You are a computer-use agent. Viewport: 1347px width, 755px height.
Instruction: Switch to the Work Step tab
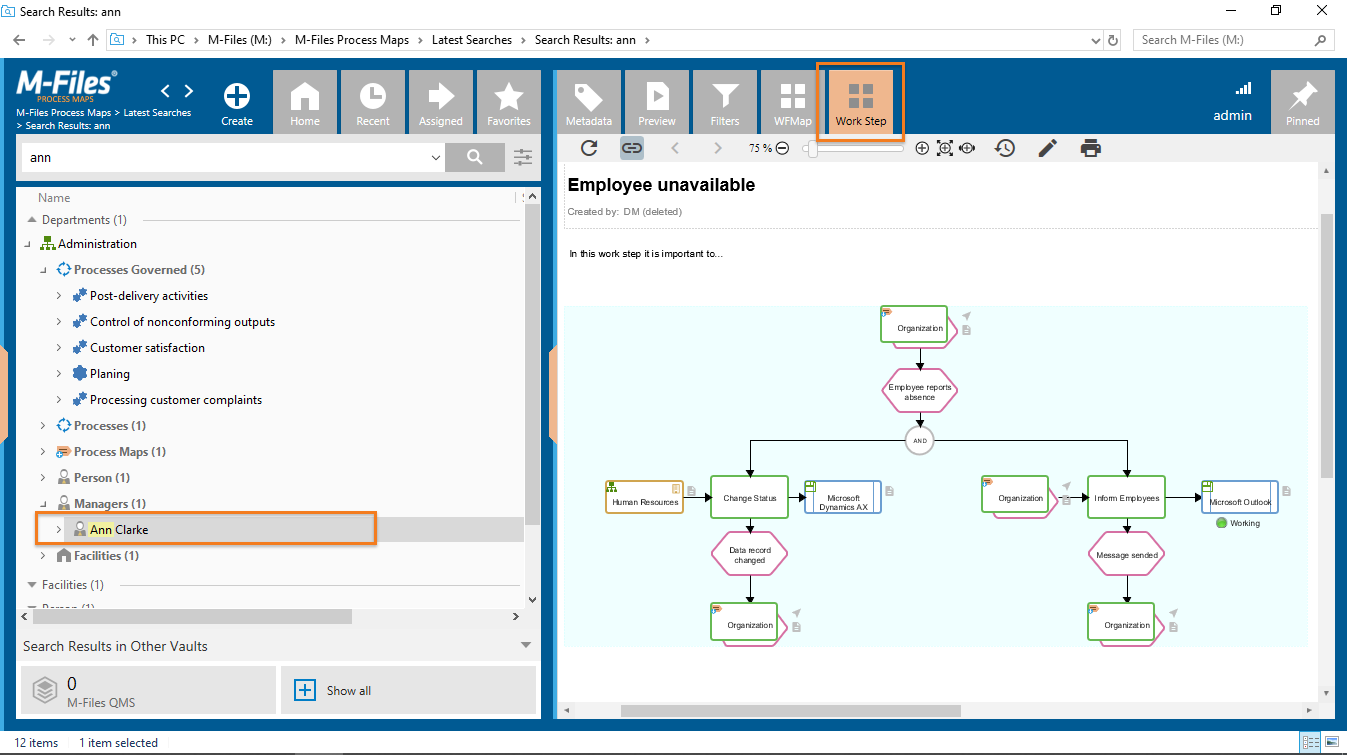click(861, 101)
